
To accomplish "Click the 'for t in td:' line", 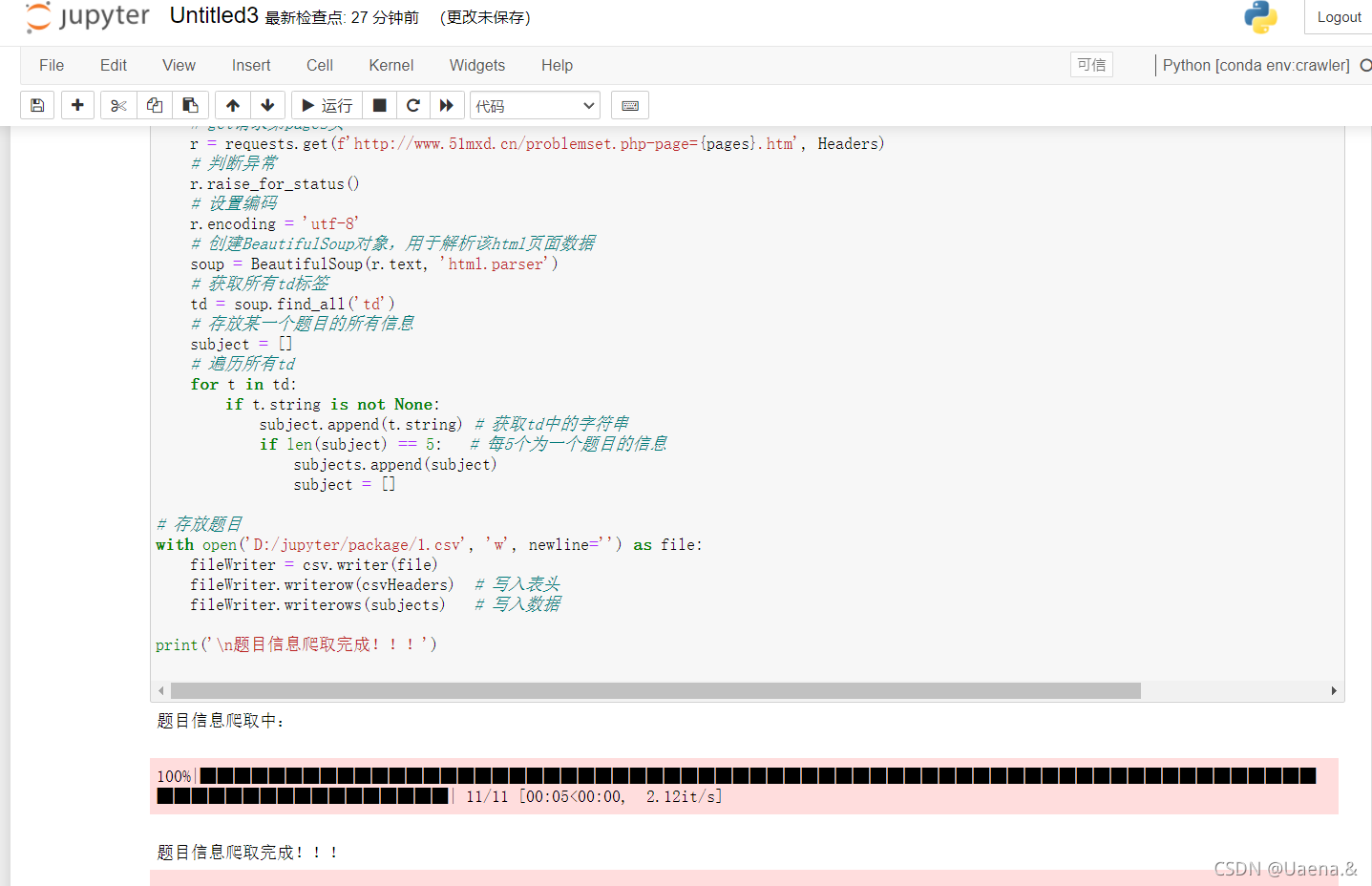I will 243,384.
